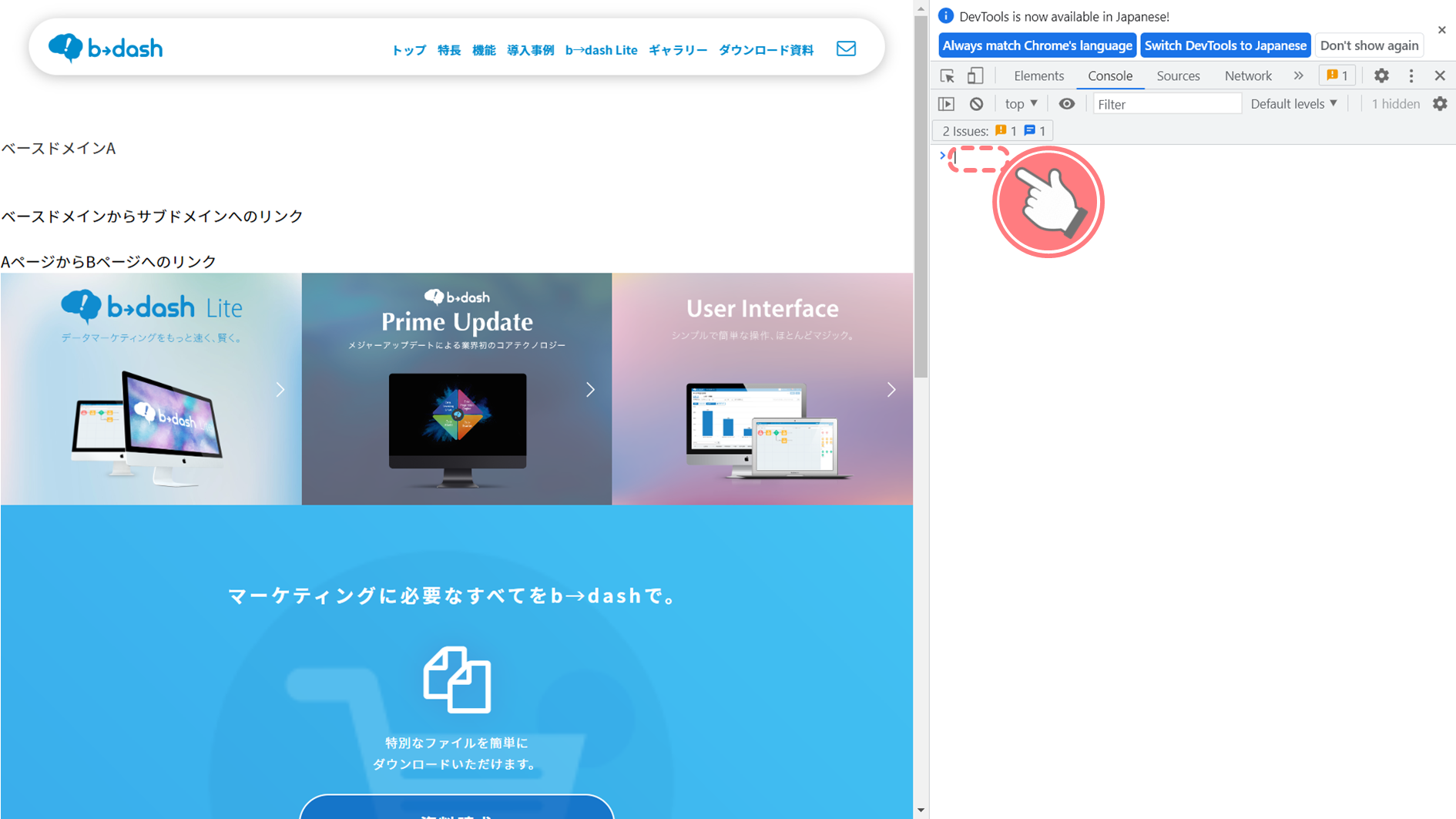The height and width of the screenshot is (819, 1456).
Task: Open the b→dash Lite banner card
Action: coord(151,389)
